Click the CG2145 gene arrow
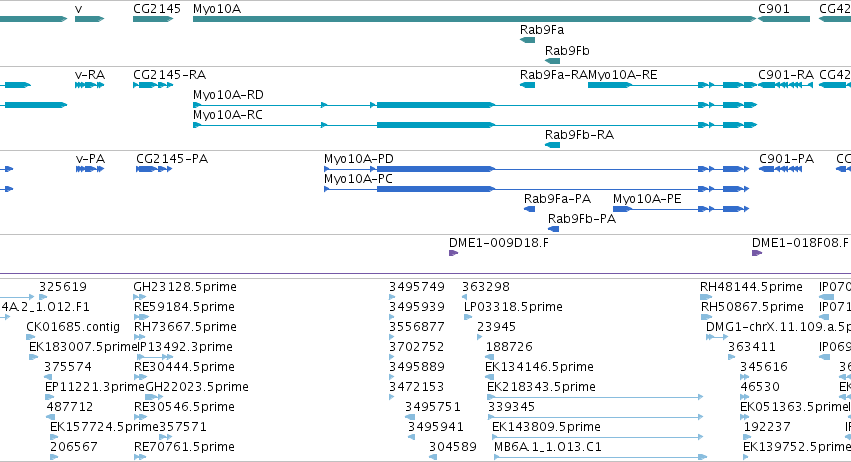 point(153,19)
